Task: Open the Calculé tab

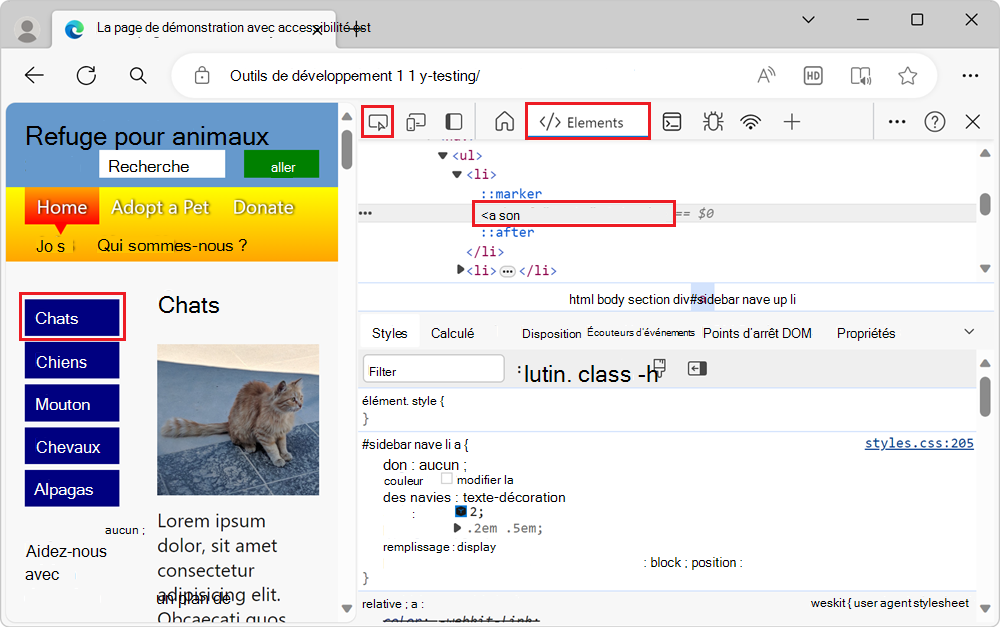Action: point(452,333)
